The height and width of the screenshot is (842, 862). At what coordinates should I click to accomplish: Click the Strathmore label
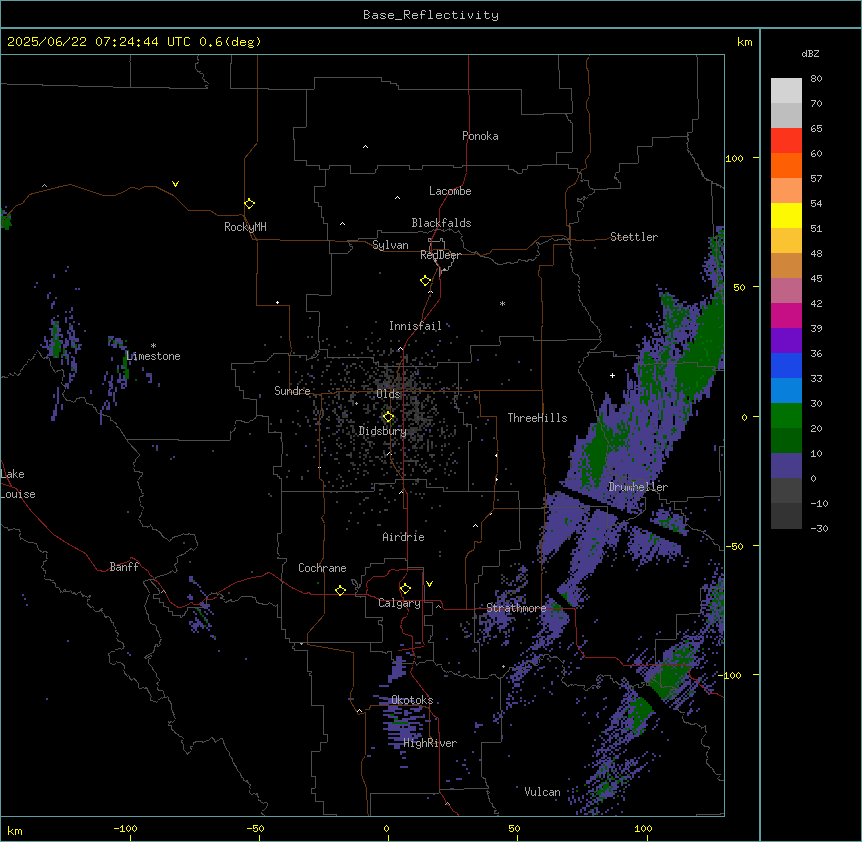coord(516,608)
